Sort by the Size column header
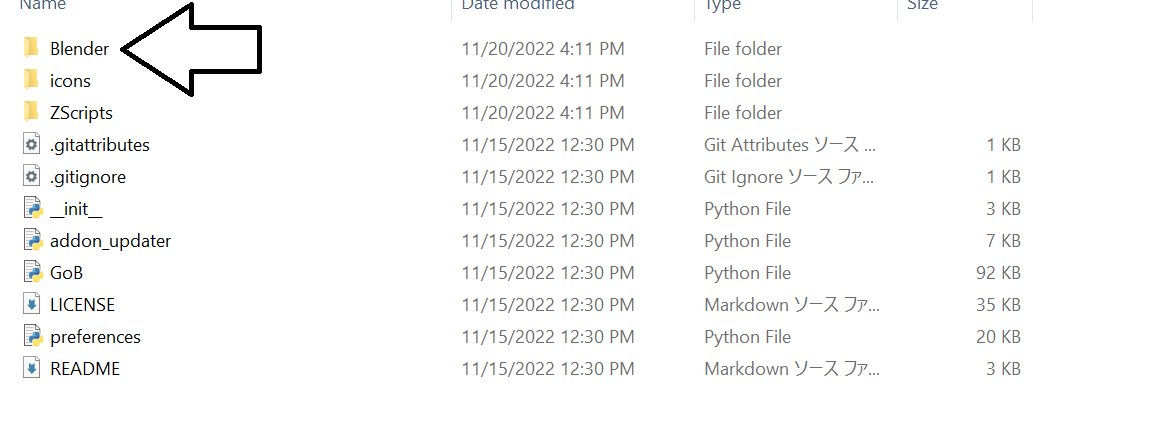 (x=922, y=6)
